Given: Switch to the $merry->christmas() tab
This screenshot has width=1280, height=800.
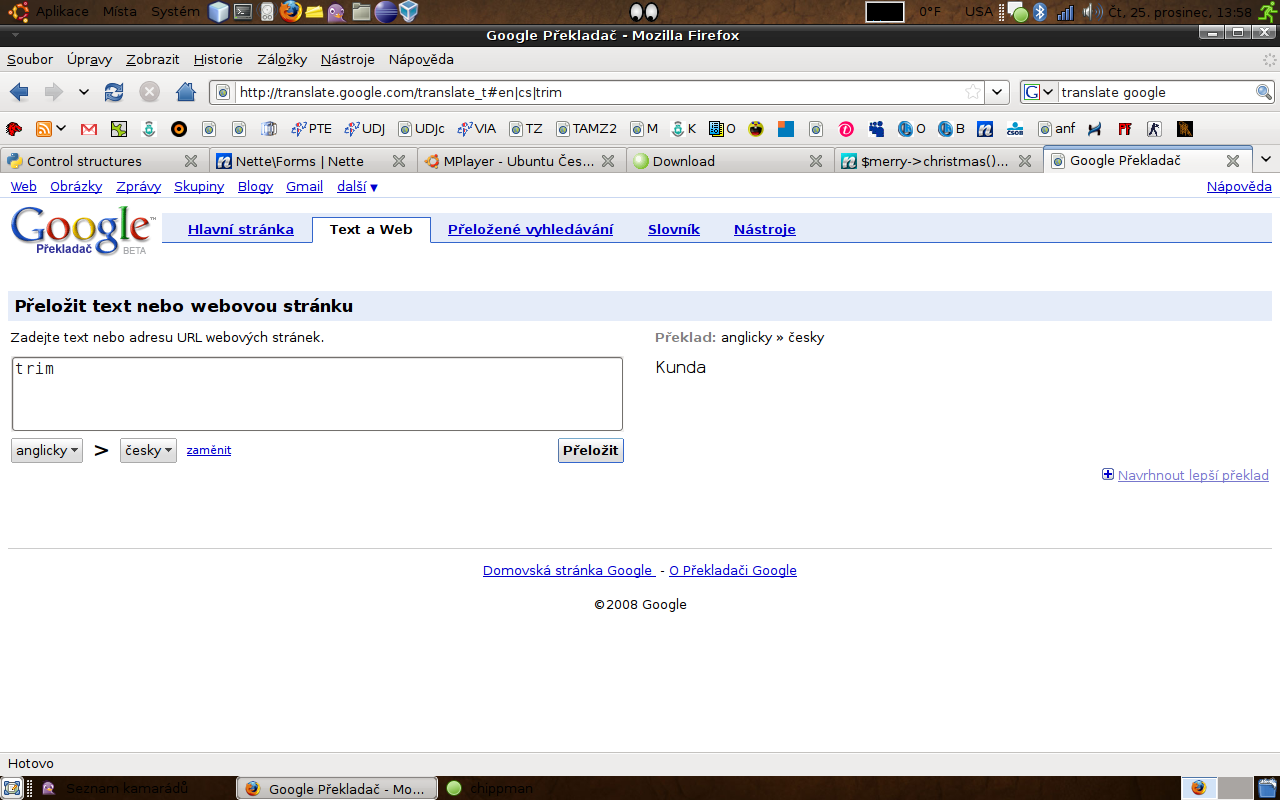Looking at the screenshot, I should tap(938, 160).
